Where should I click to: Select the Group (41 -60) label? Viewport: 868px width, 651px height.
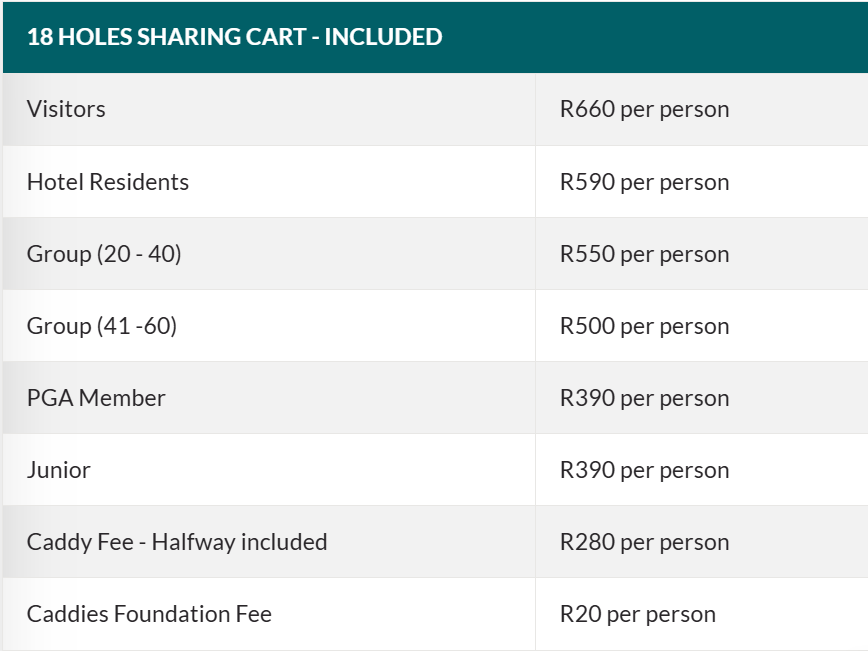point(102,326)
